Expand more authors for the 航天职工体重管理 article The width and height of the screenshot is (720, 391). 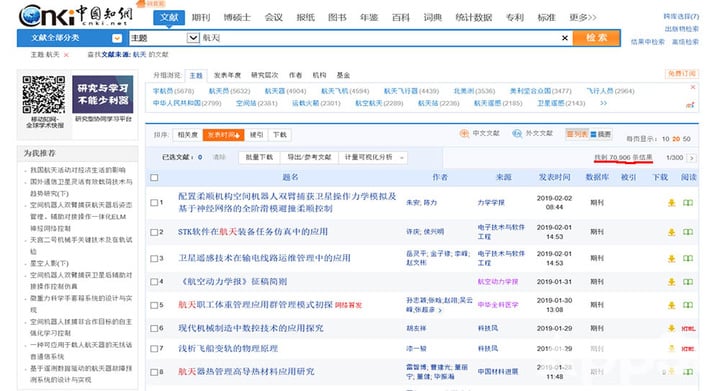point(440,311)
